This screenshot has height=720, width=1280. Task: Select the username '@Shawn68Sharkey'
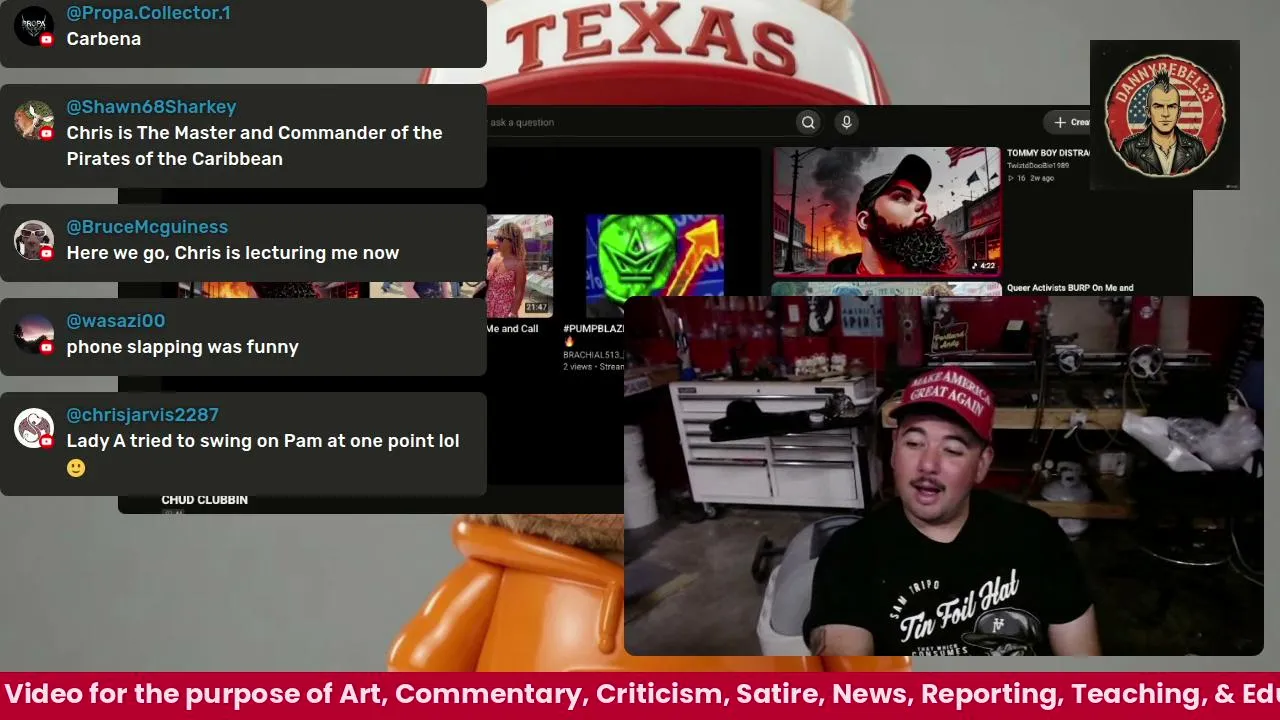click(151, 107)
